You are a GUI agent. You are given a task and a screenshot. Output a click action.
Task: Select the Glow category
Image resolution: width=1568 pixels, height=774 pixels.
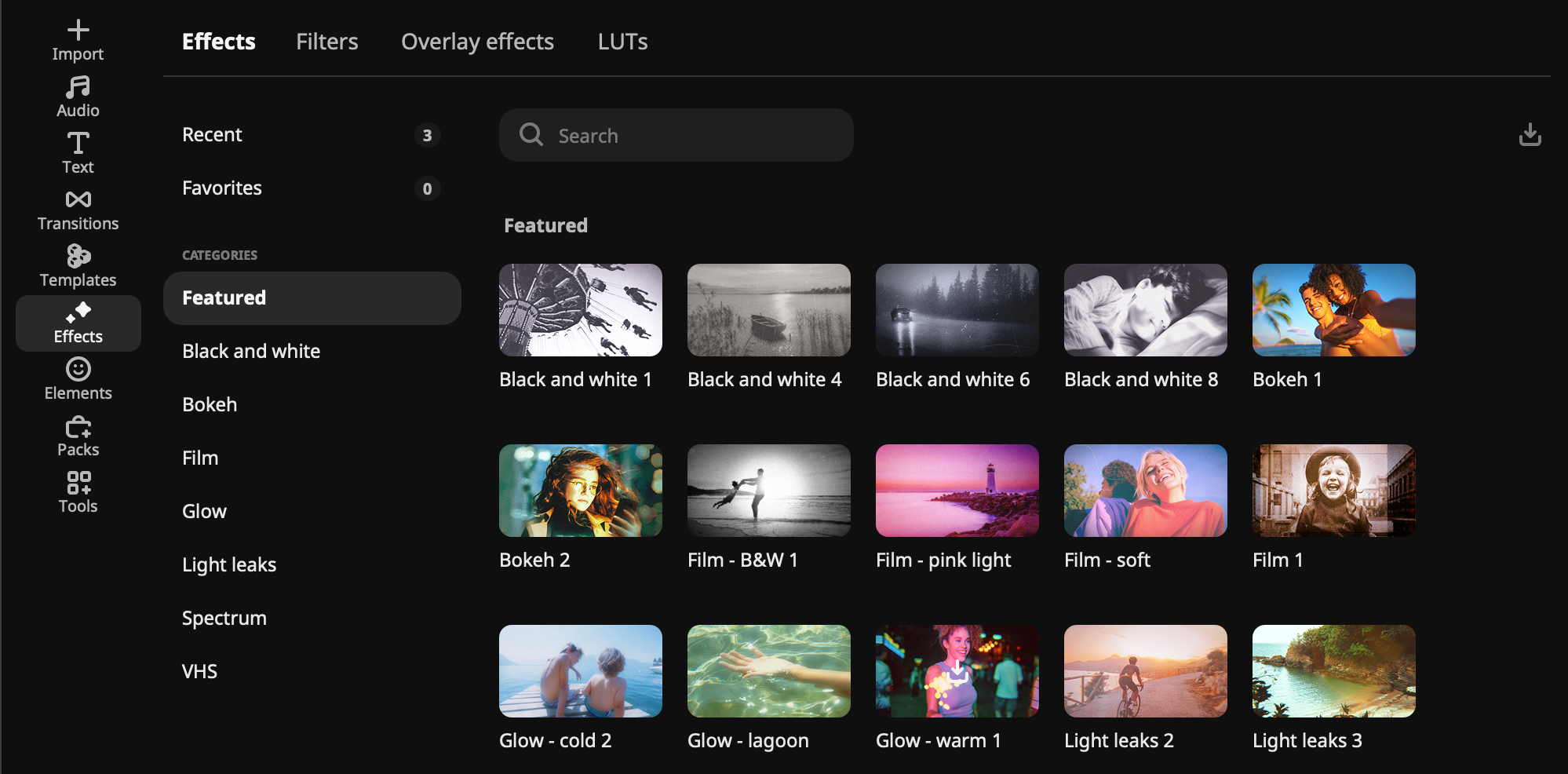tap(312, 512)
